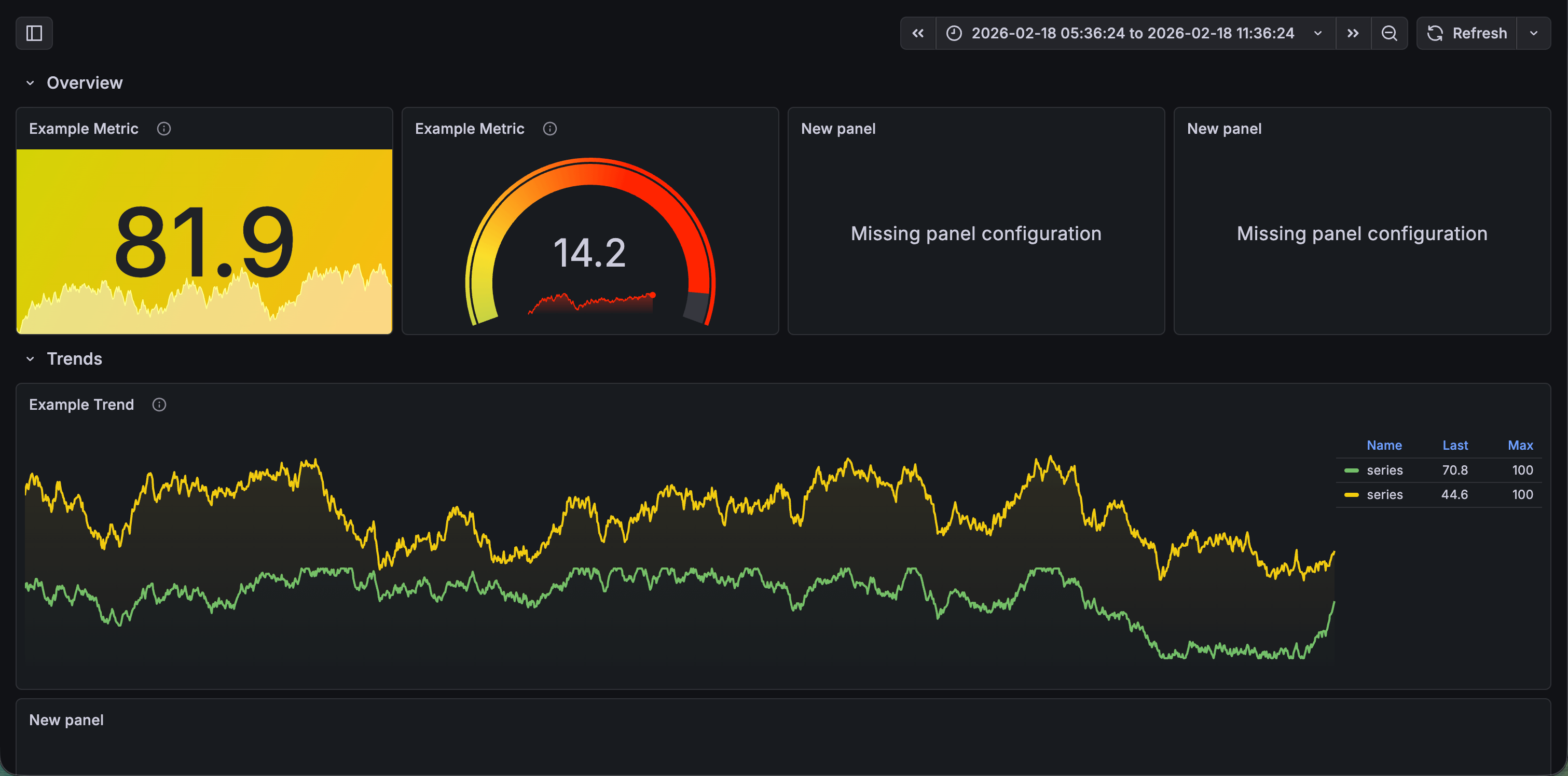Shift time range backward
The image size is (1568, 776).
coord(917,33)
